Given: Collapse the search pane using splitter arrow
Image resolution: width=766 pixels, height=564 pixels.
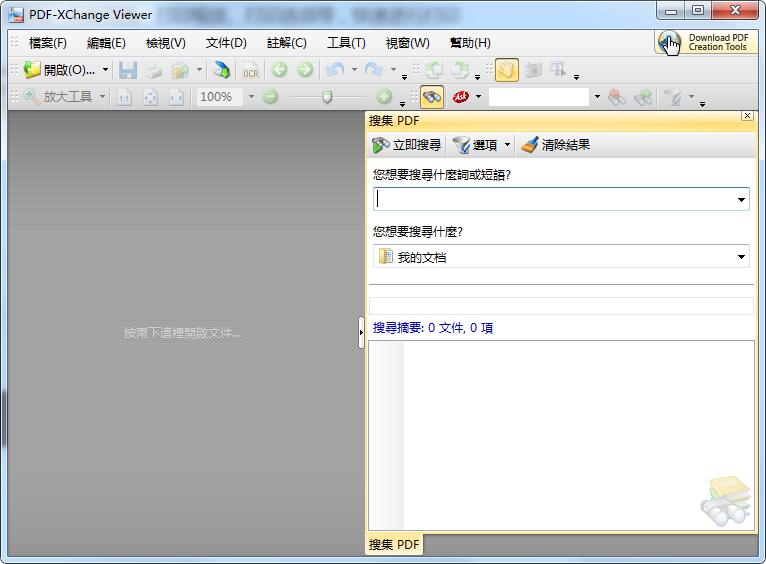Looking at the screenshot, I should (361, 333).
